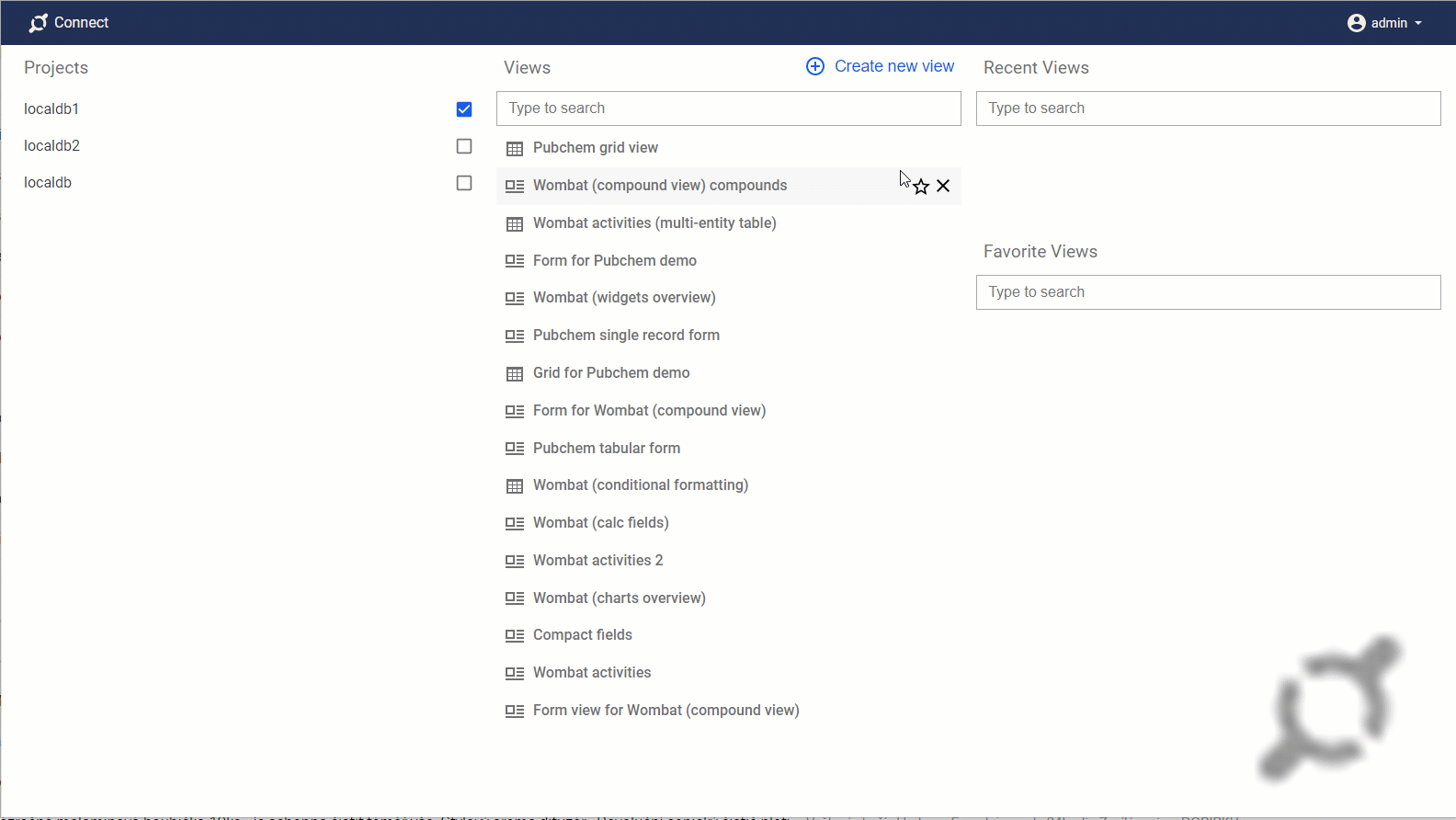Image resolution: width=1456 pixels, height=820 pixels.
Task: Enable the localdb2 project checkbox
Action: coord(464,146)
